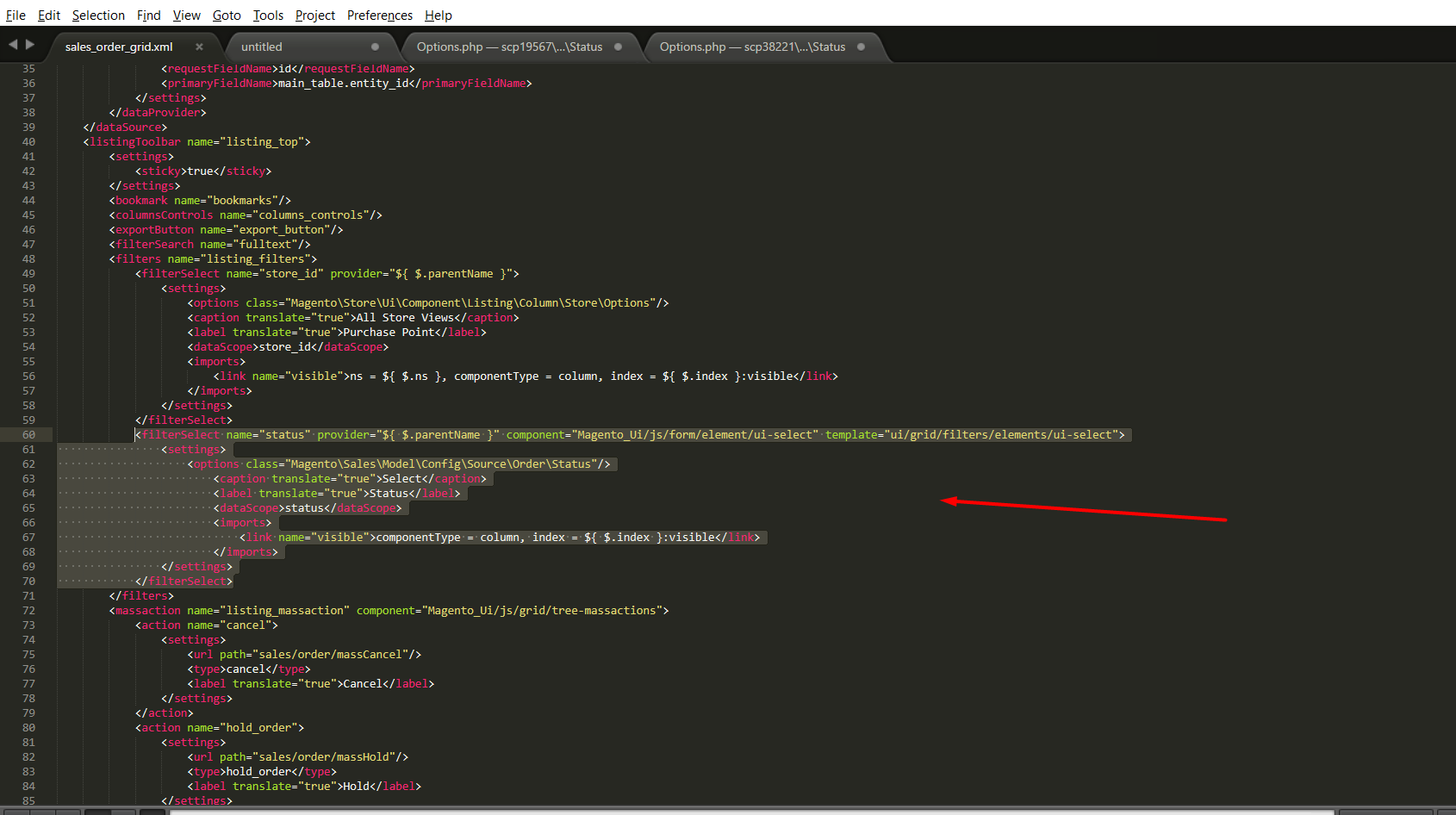Click the unsaved-changes dot on untitled tab
Image resolution: width=1456 pixels, height=815 pixels.
tap(374, 47)
